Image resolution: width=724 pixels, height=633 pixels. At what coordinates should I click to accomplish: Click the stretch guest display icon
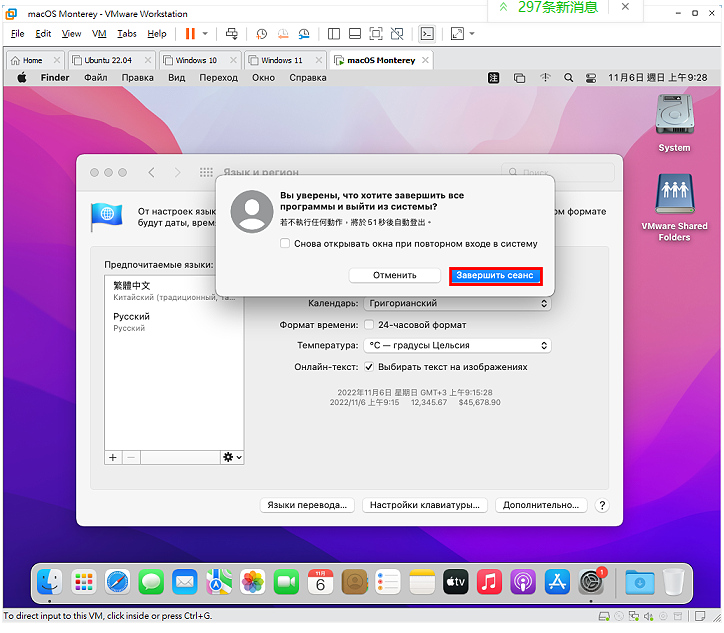457,34
